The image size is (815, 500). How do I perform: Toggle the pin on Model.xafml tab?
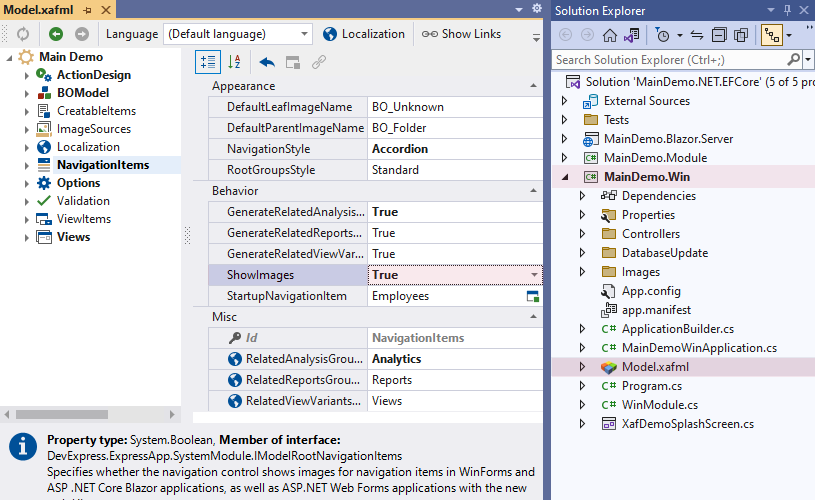[87, 10]
